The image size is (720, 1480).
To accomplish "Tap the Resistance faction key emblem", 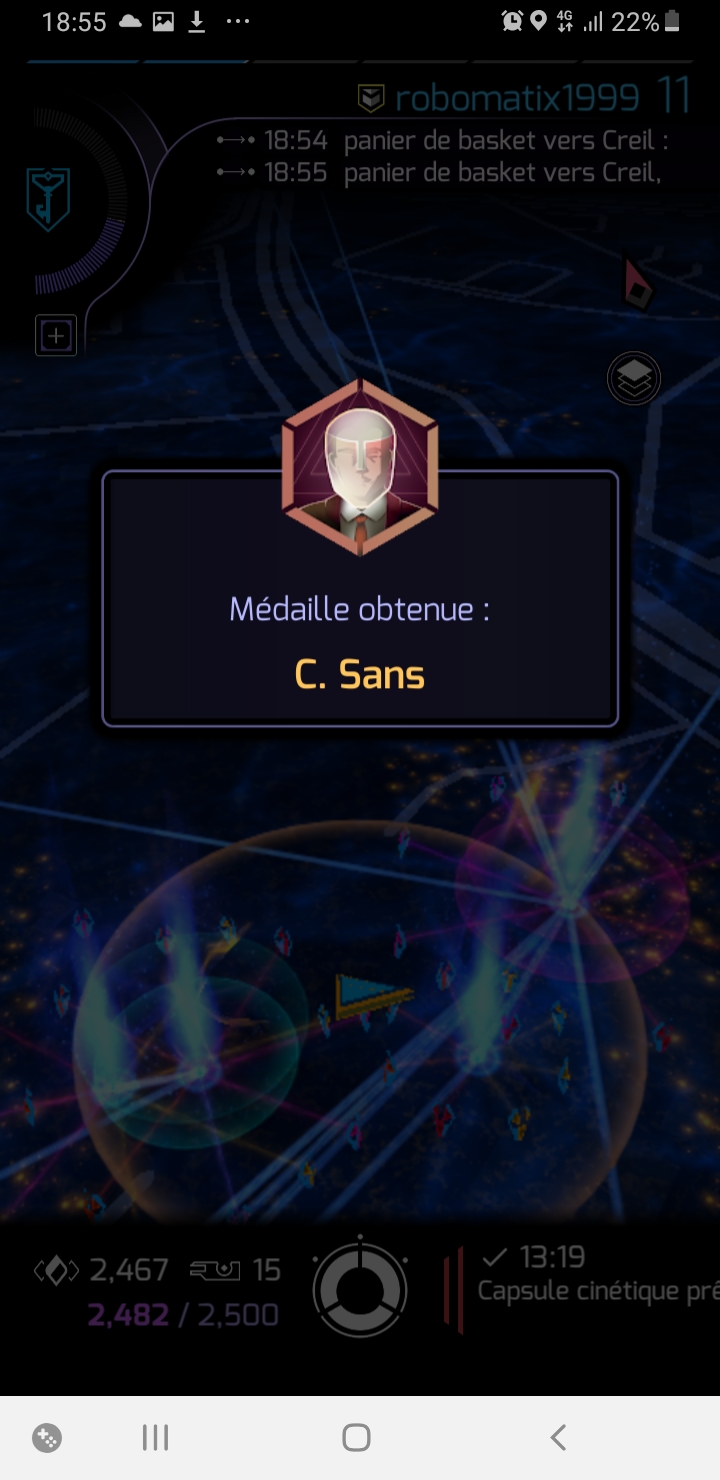I will [48, 199].
